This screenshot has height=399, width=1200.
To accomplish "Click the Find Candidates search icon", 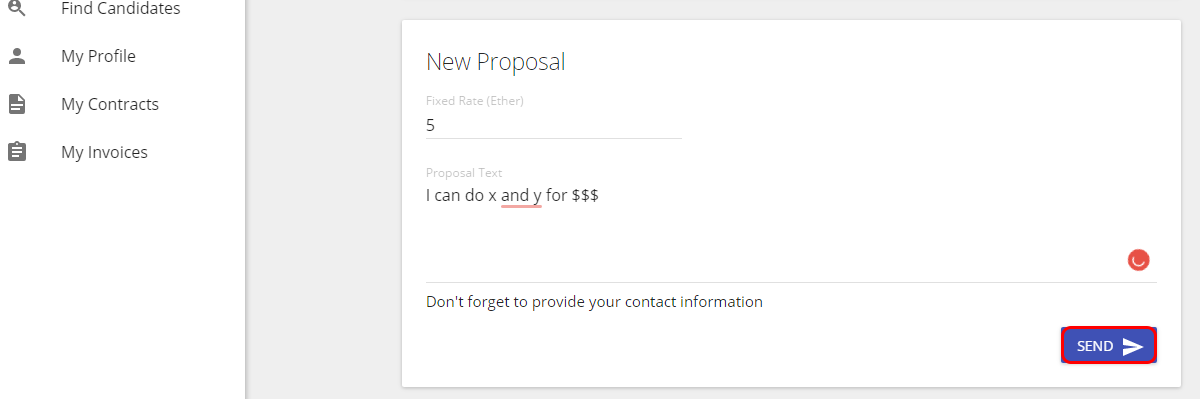I will click(17, 7).
